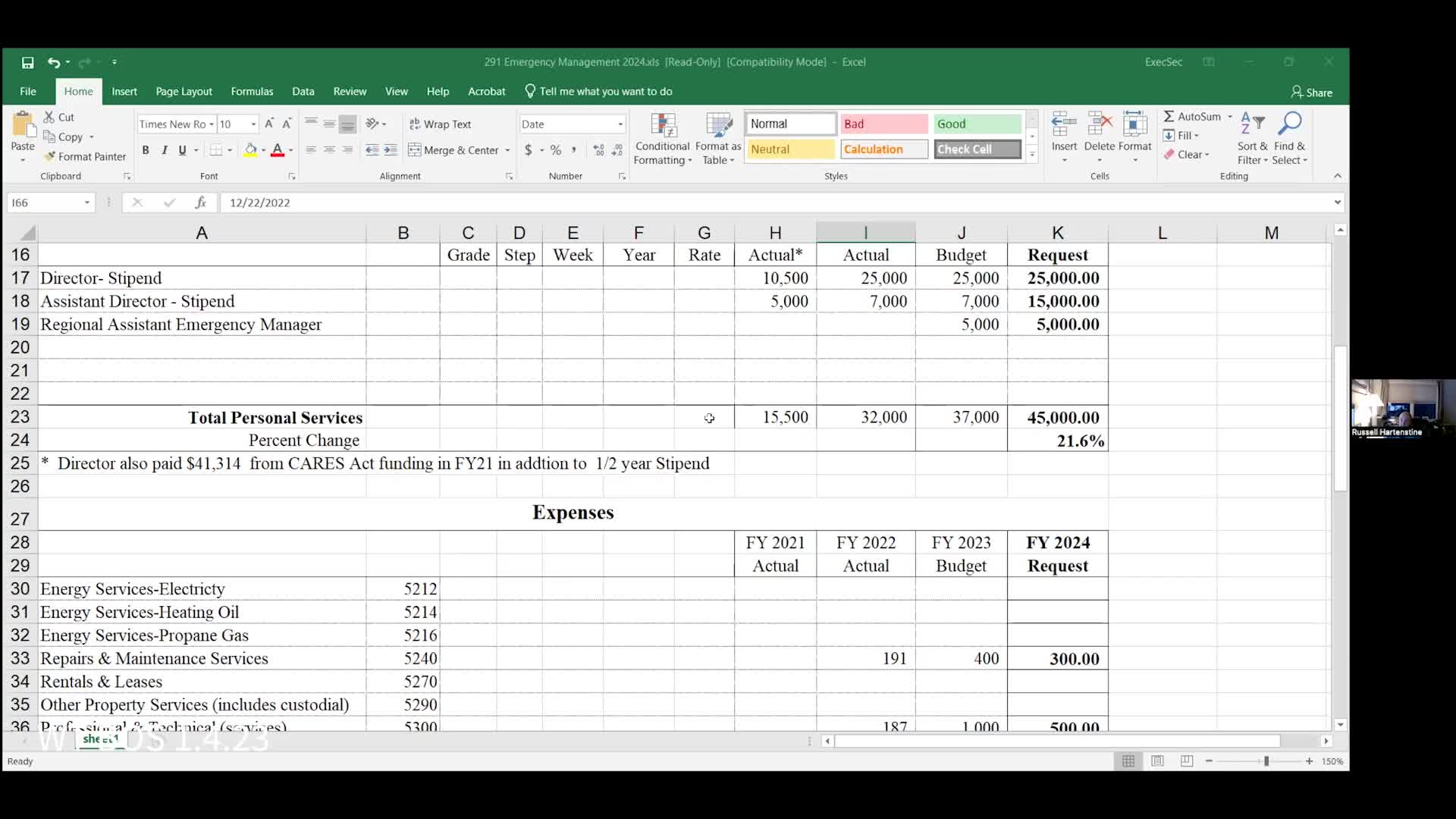1456x819 pixels.
Task: Expand the cell Styles gallery
Action: pyautogui.click(x=1032, y=155)
